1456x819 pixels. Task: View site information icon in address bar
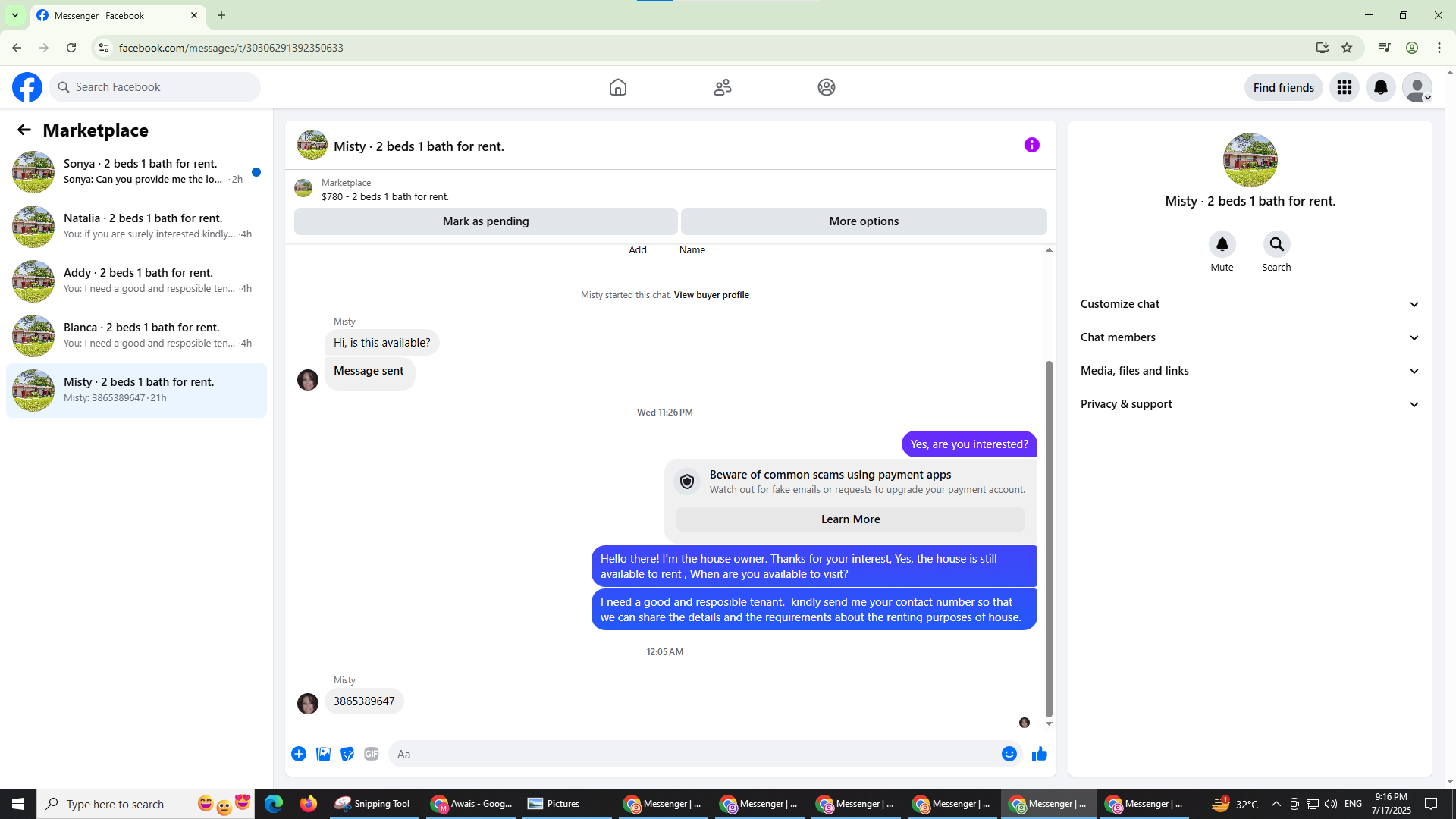click(x=104, y=48)
